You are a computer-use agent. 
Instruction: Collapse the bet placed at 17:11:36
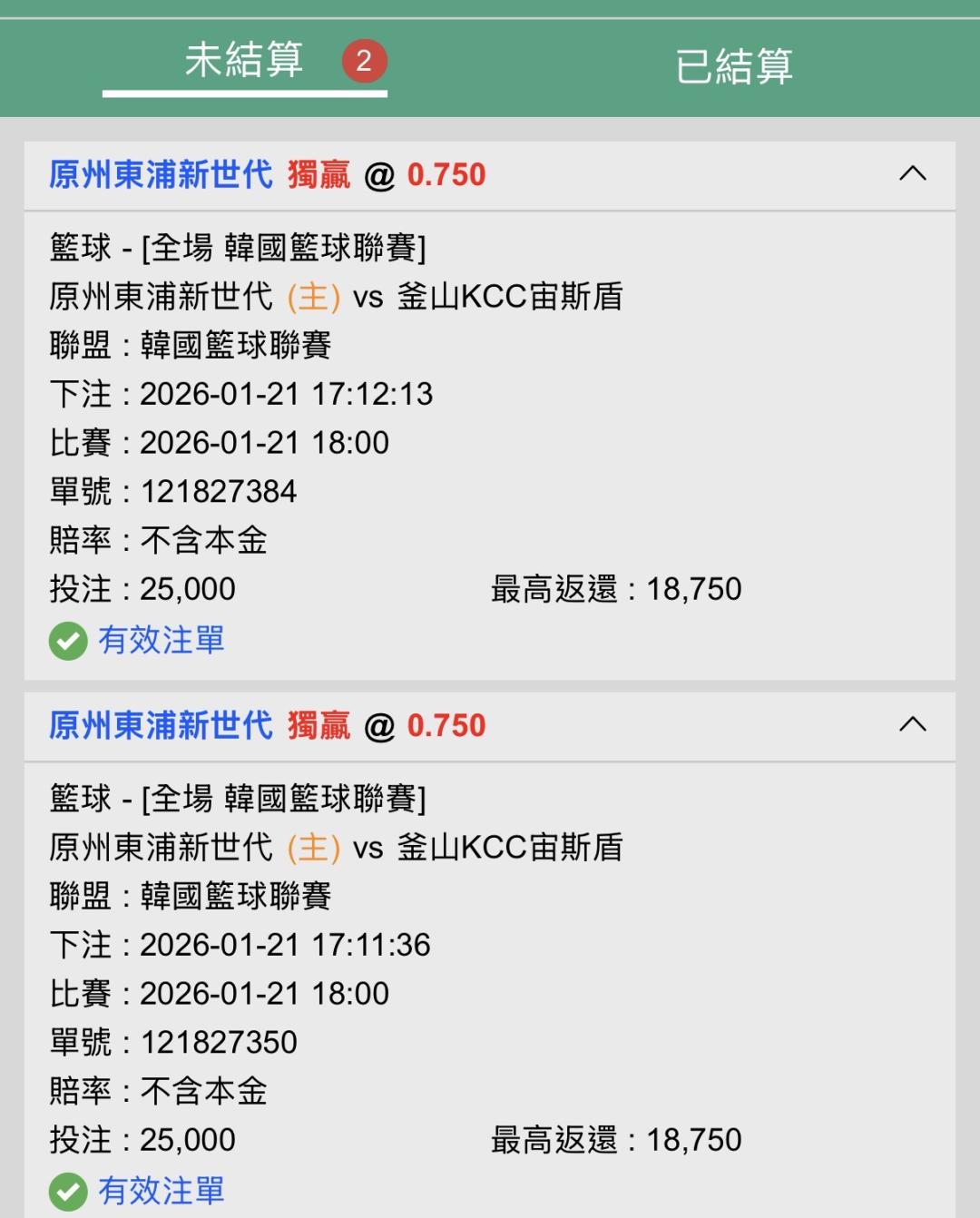pyautogui.click(x=912, y=724)
